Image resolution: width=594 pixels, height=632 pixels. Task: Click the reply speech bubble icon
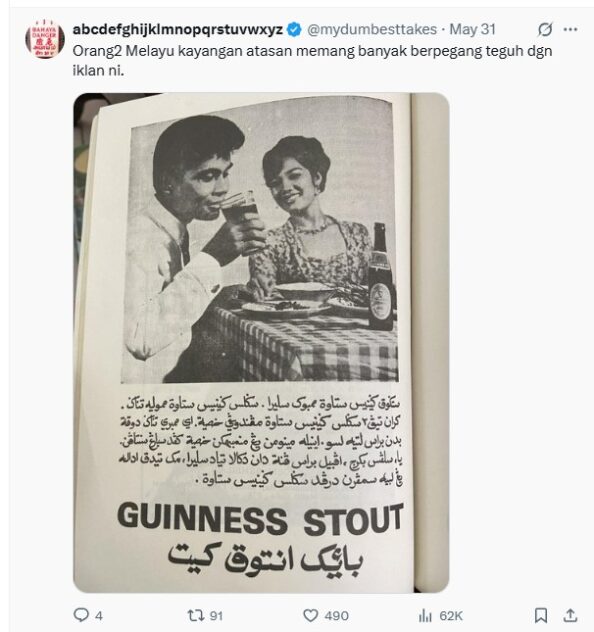[81, 615]
